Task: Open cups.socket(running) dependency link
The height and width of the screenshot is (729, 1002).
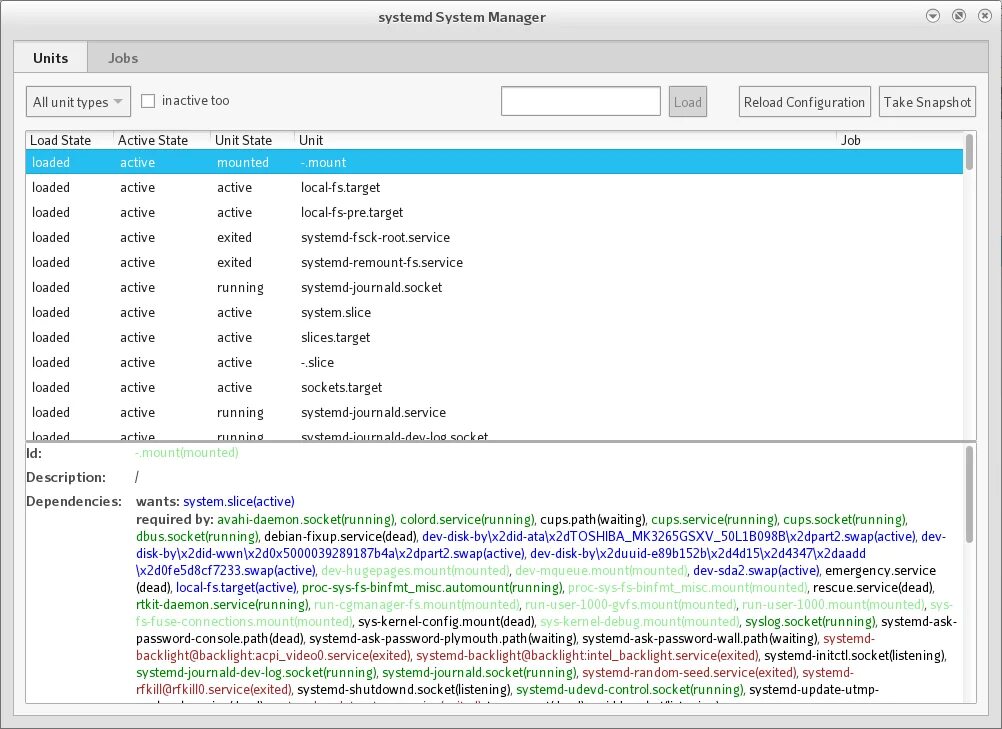Action: tap(845, 519)
